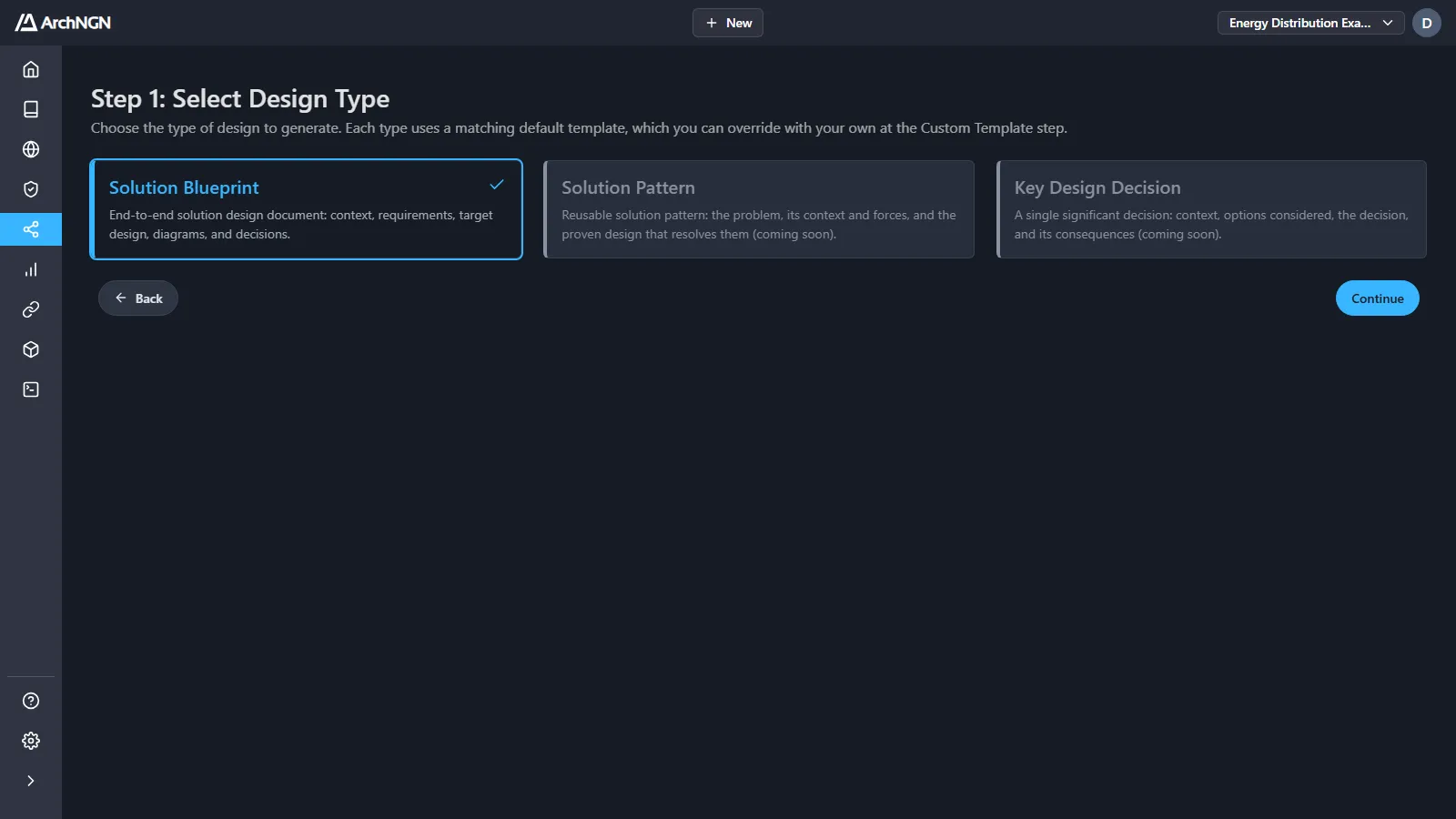Open the Home icon in sidebar

pyautogui.click(x=31, y=69)
